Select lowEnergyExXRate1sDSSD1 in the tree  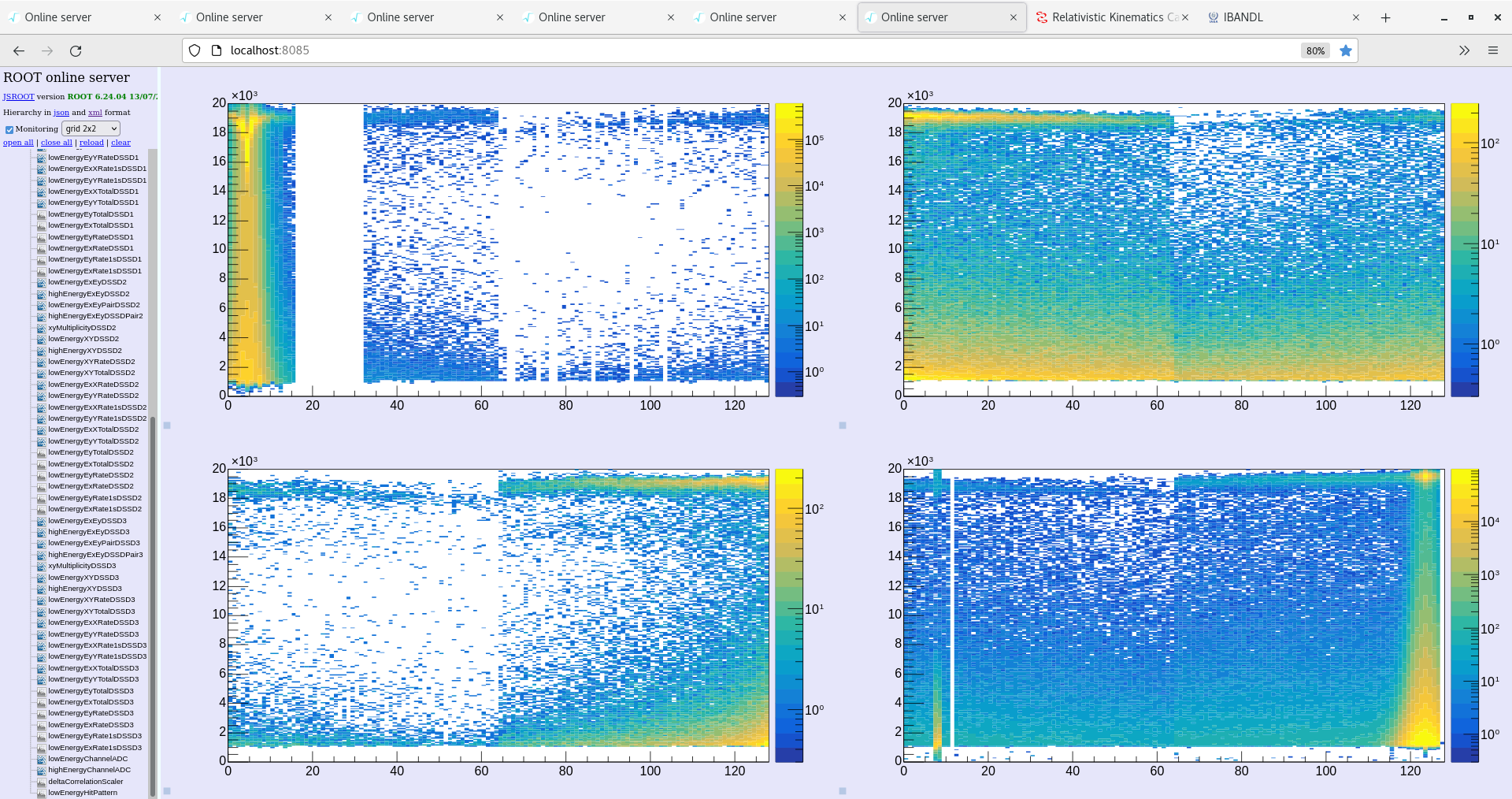click(x=97, y=169)
